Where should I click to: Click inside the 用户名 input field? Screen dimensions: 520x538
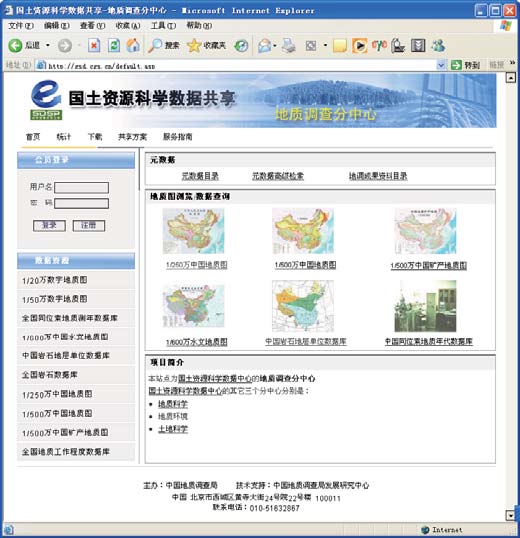tap(82, 187)
